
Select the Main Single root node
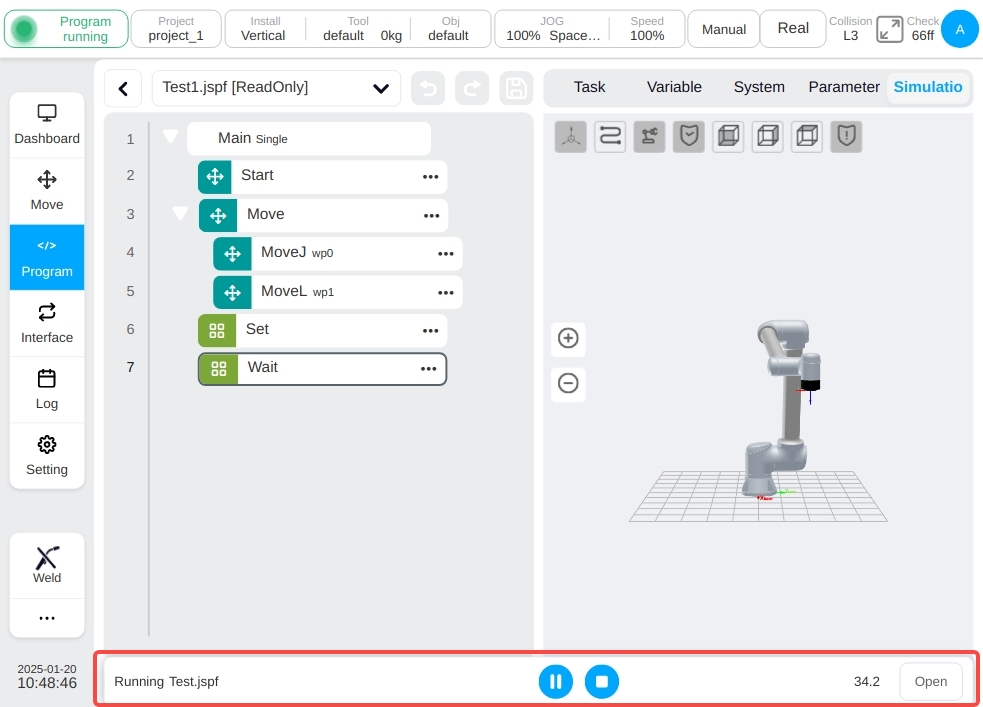coord(309,139)
